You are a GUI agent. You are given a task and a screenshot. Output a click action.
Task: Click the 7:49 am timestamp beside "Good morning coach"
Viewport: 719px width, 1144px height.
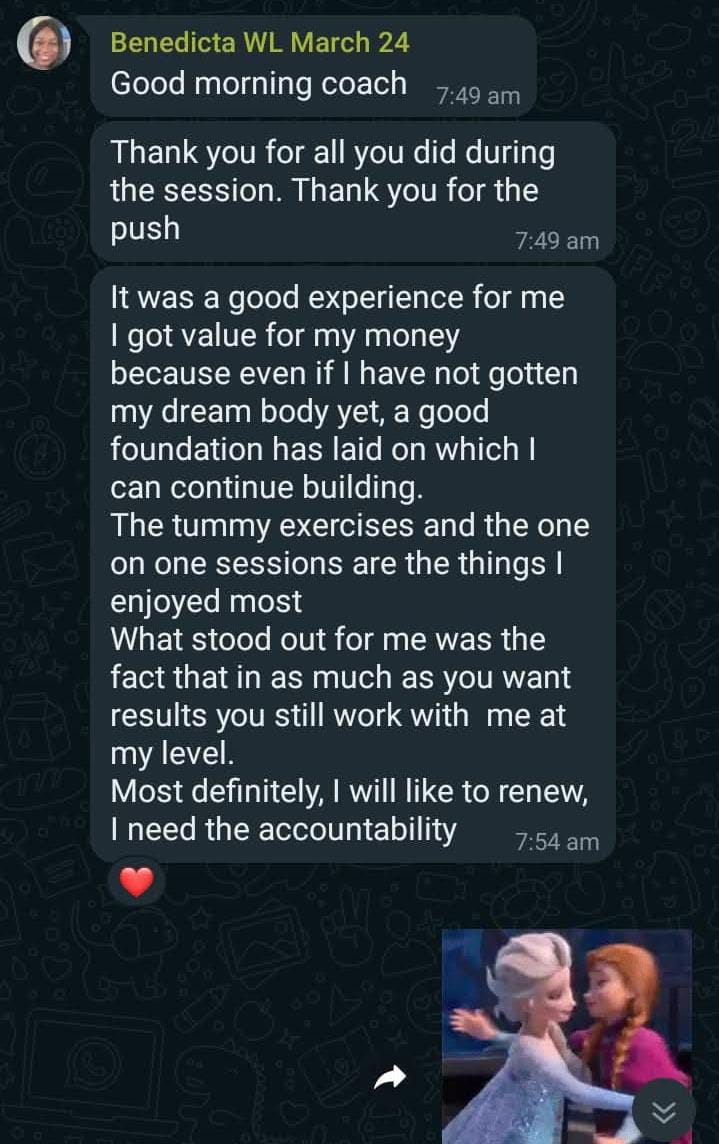478,96
